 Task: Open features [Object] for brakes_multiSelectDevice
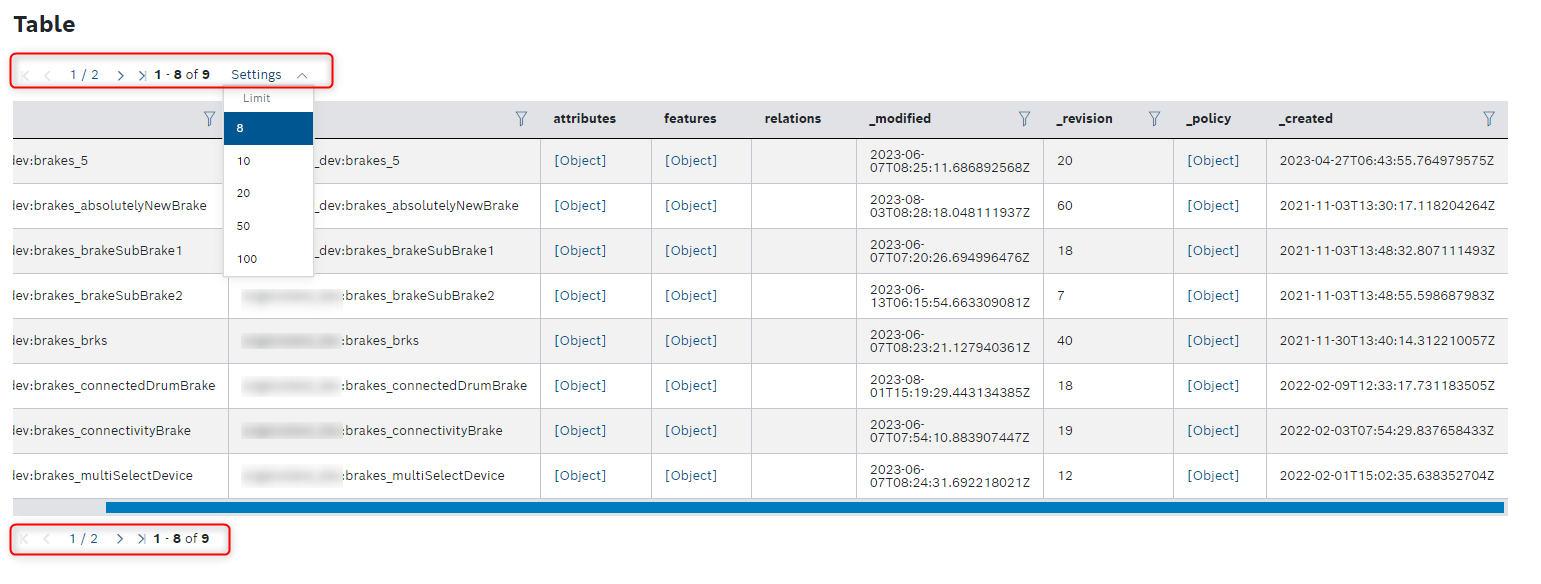(691, 476)
